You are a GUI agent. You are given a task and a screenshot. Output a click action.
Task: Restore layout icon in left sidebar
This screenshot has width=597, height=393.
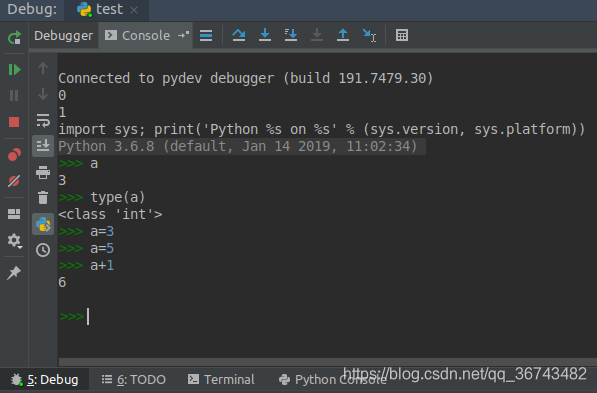click(14, 214)
